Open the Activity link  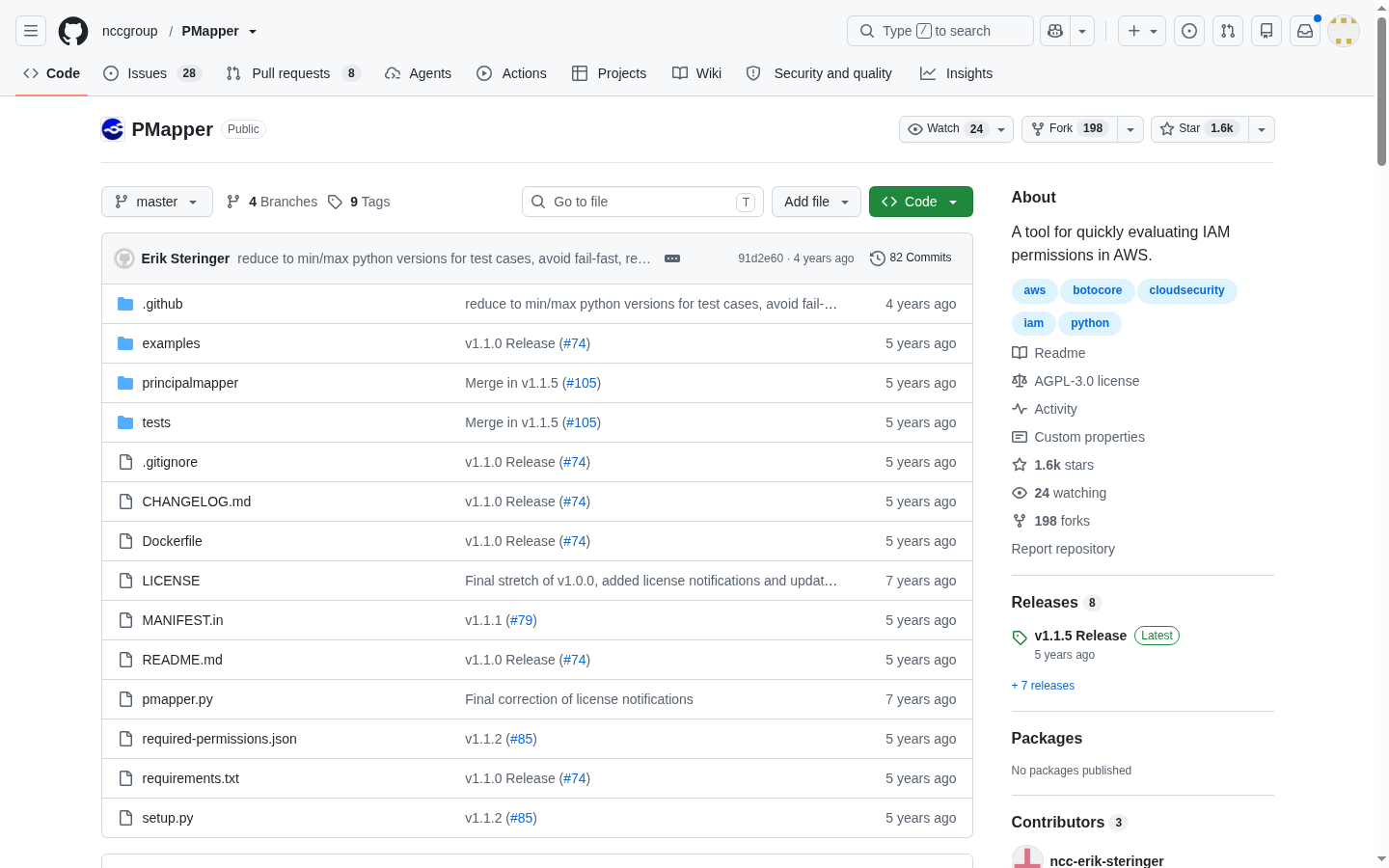pyautogui.click(x=1045, y=409)
